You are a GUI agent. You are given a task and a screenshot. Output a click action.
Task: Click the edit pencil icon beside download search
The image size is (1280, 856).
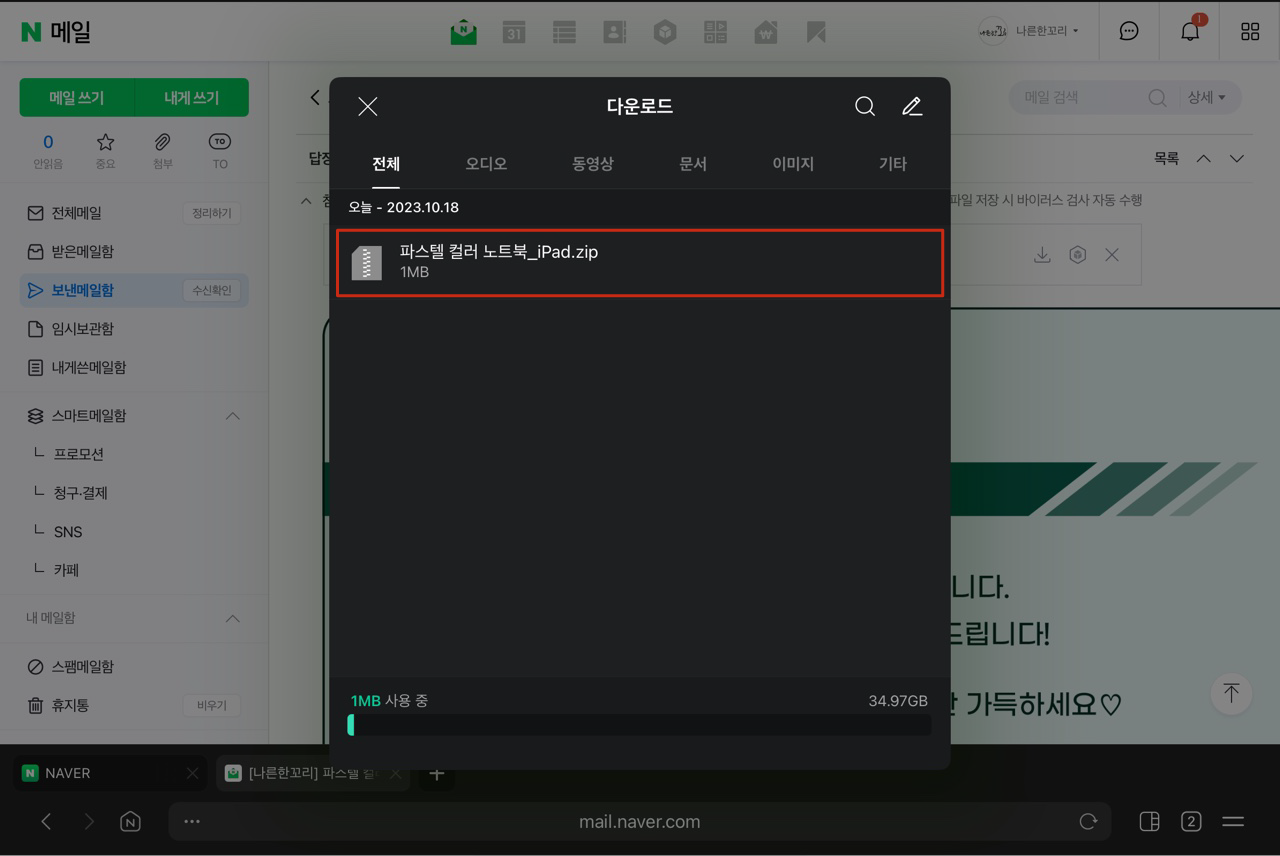912,106
